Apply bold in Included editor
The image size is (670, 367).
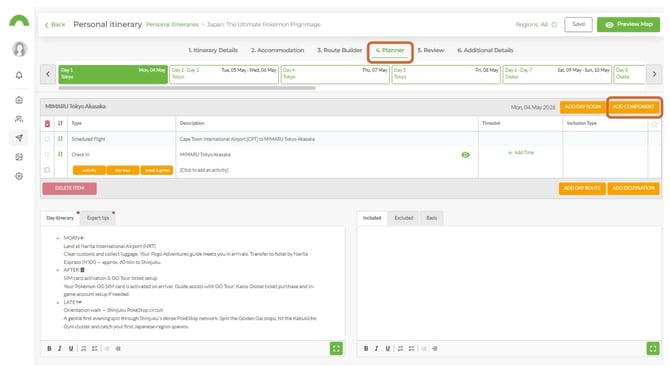[x=366, y=349]
